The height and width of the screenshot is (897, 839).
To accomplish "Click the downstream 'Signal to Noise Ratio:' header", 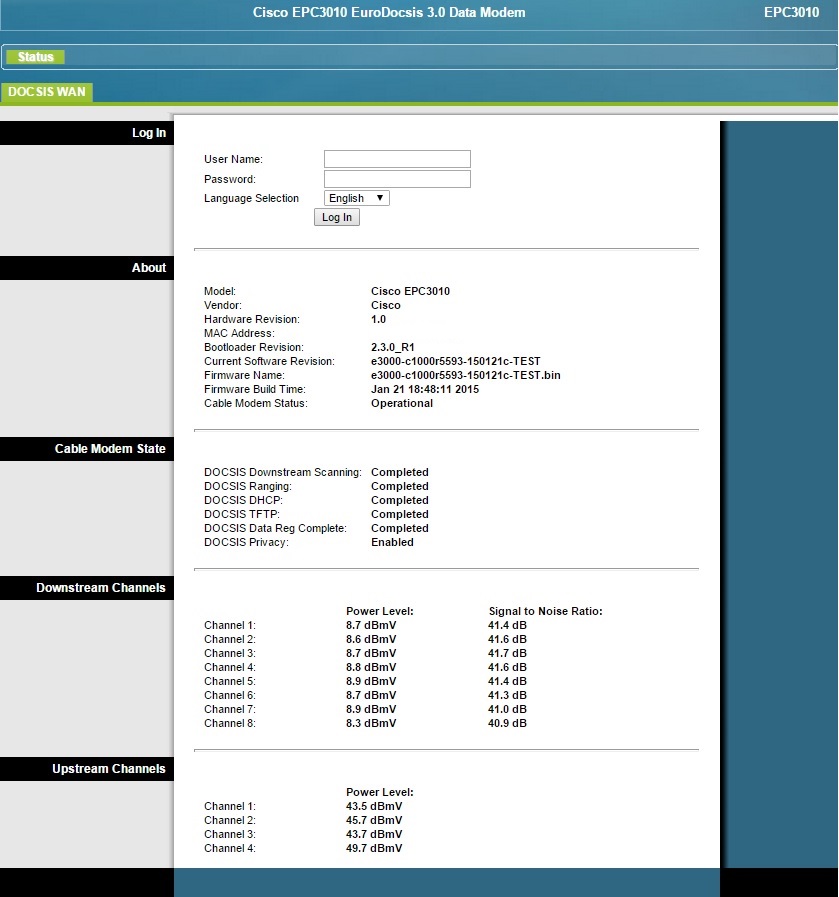I will click(545, 612).
